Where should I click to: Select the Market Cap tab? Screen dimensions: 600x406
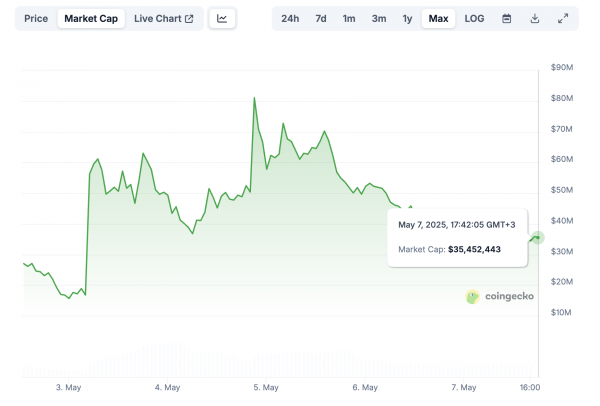point(91,18)
